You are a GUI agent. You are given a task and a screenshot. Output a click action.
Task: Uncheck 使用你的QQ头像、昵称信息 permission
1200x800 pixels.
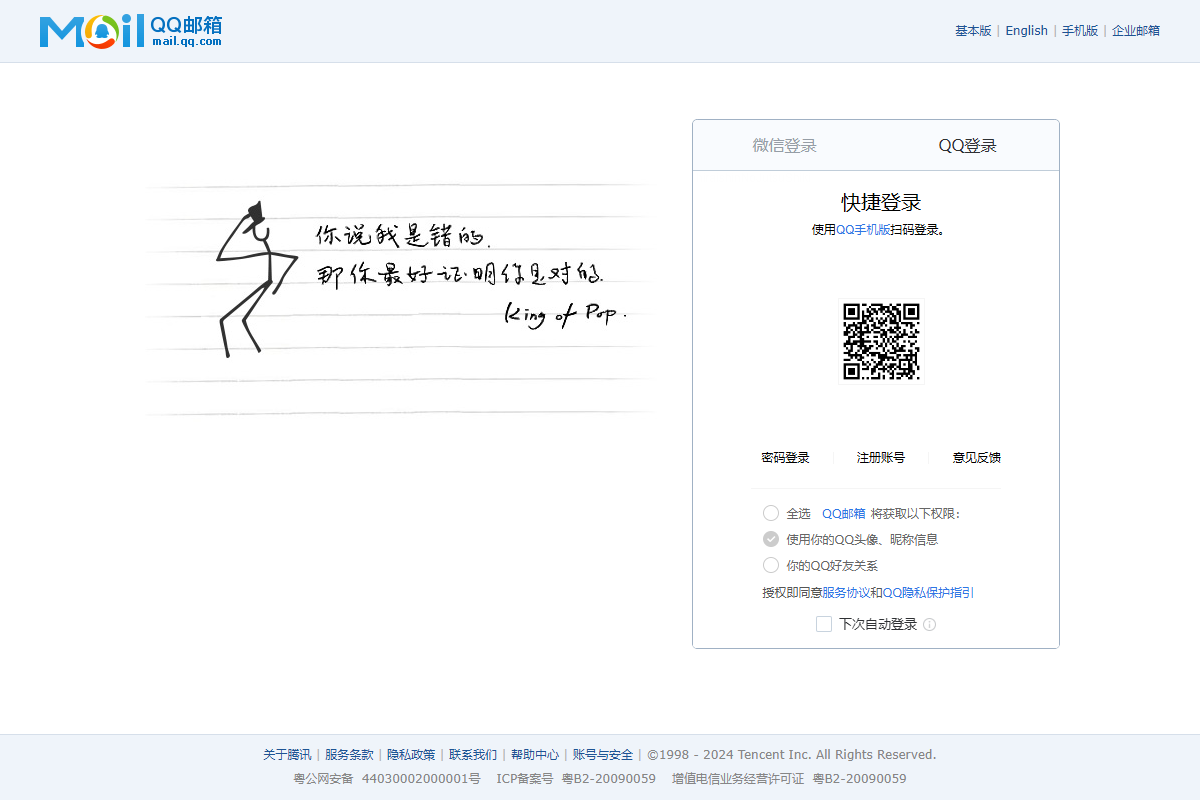coord(771,538)
